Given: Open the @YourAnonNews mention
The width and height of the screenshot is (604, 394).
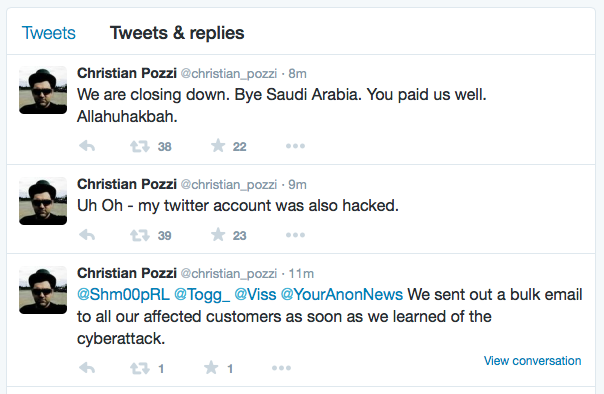Looking at the screenshot, I should [x=342, y=295].
